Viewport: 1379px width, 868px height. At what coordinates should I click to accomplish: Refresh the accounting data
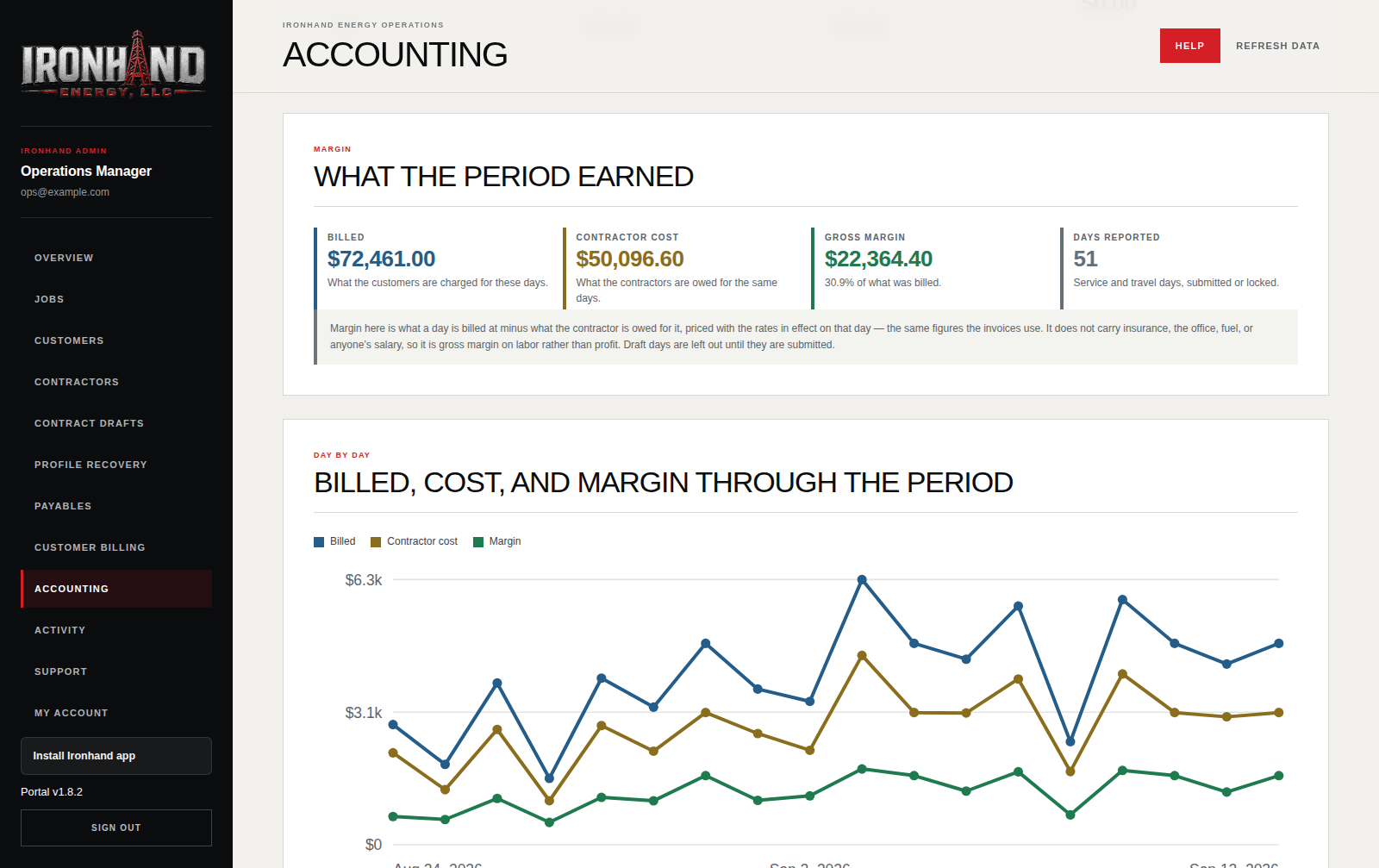[1277, 46]
